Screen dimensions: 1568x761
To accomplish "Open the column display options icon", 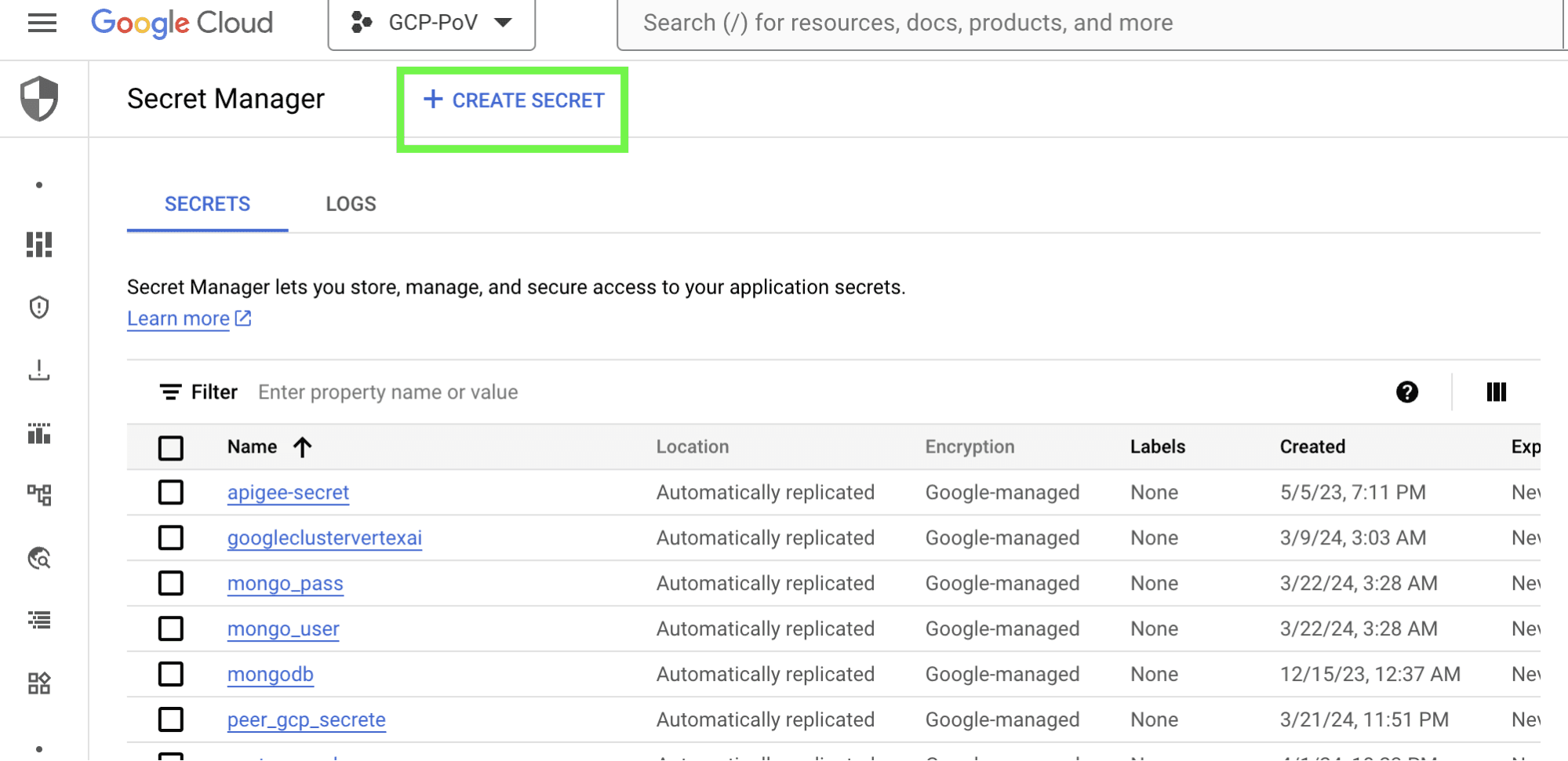I will [x=1497, y=392].
